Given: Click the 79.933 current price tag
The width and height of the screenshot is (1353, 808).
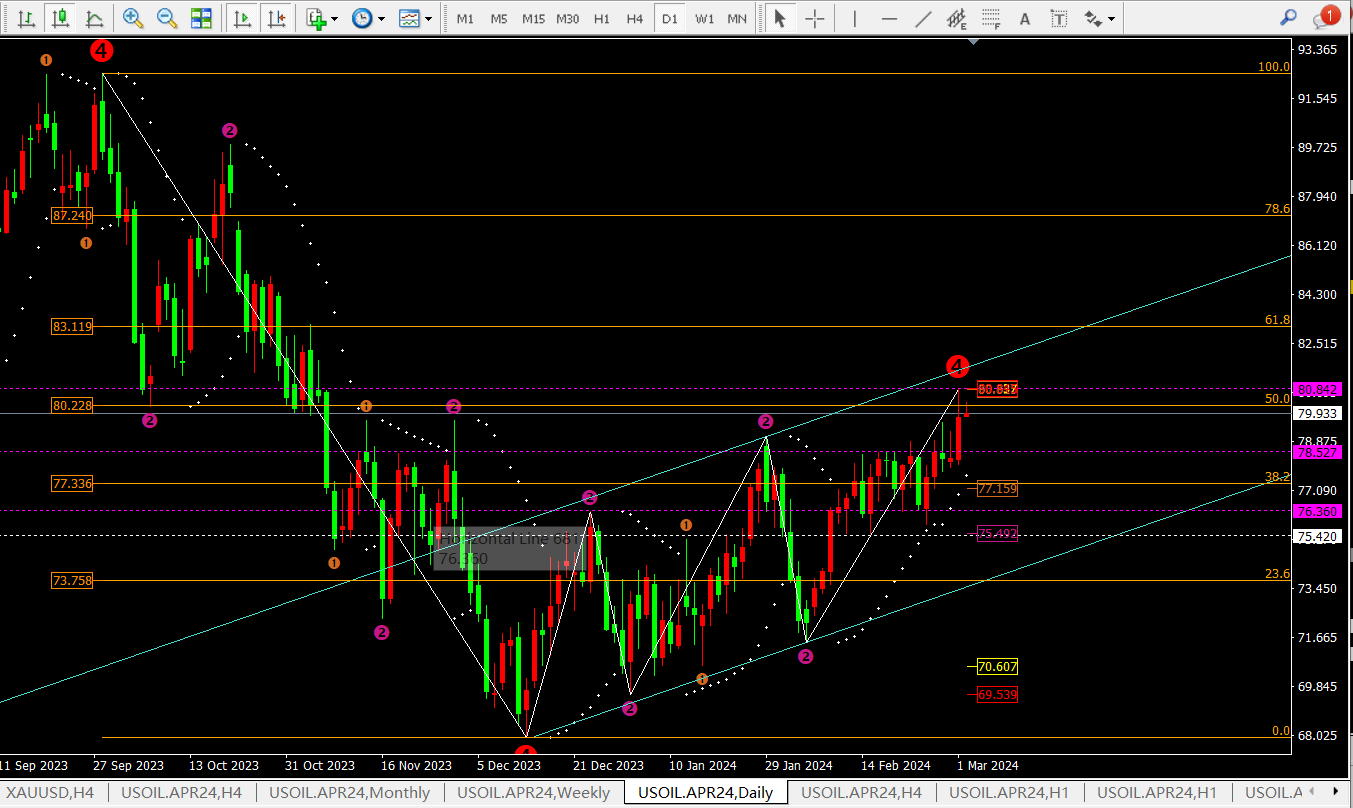Looking at the screenshot, I should [1316, 413].
